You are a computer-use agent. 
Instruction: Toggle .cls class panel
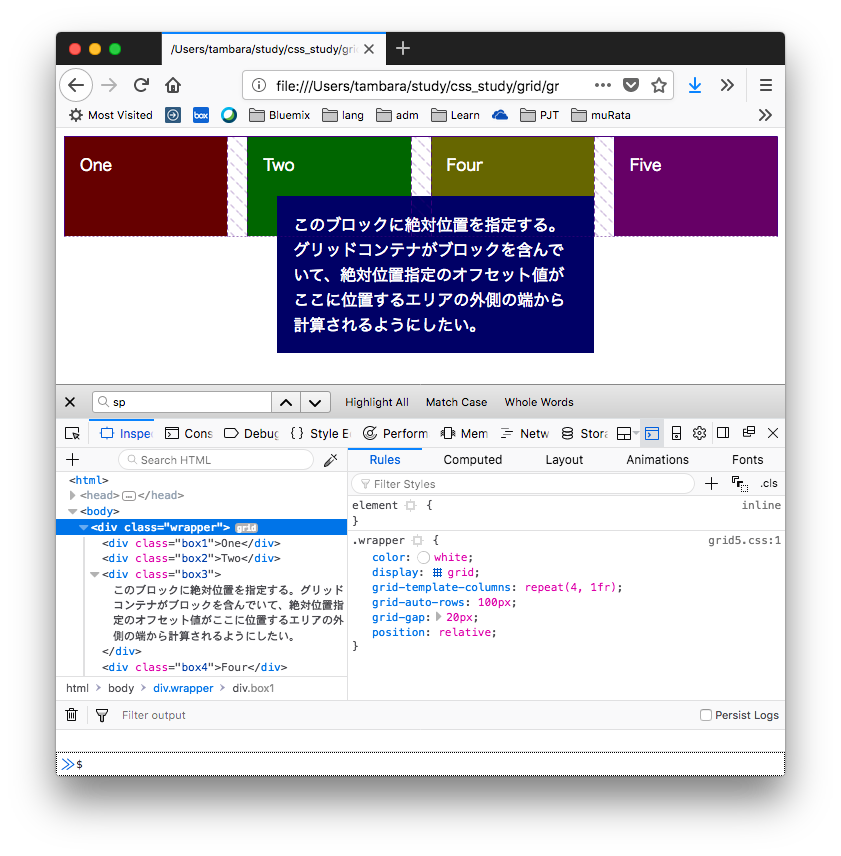768,484
